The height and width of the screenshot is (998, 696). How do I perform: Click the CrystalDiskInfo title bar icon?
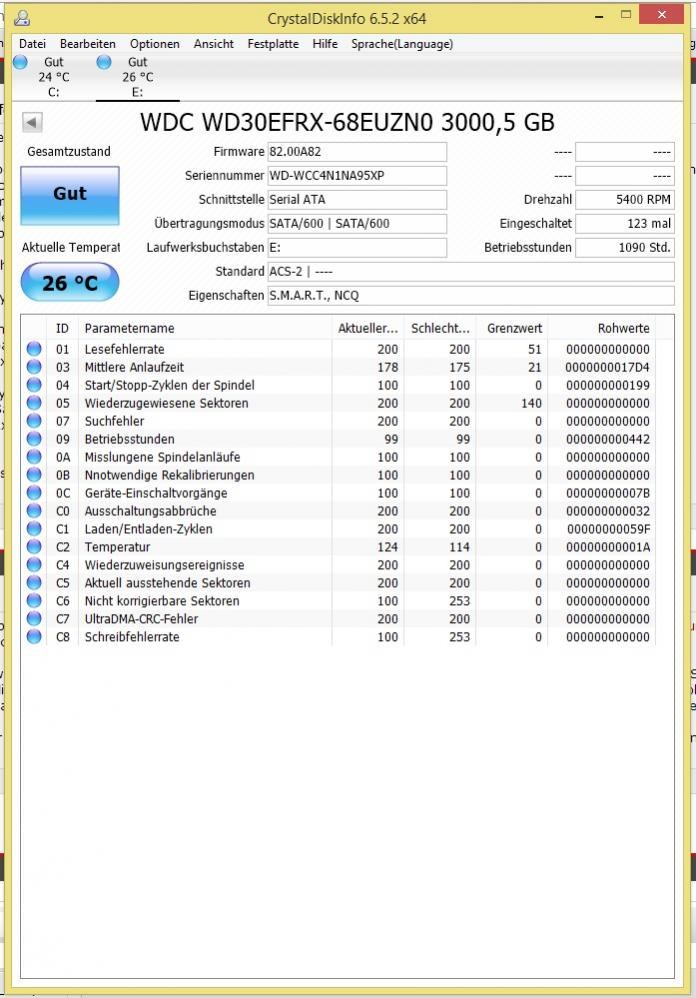coord(22,17)
